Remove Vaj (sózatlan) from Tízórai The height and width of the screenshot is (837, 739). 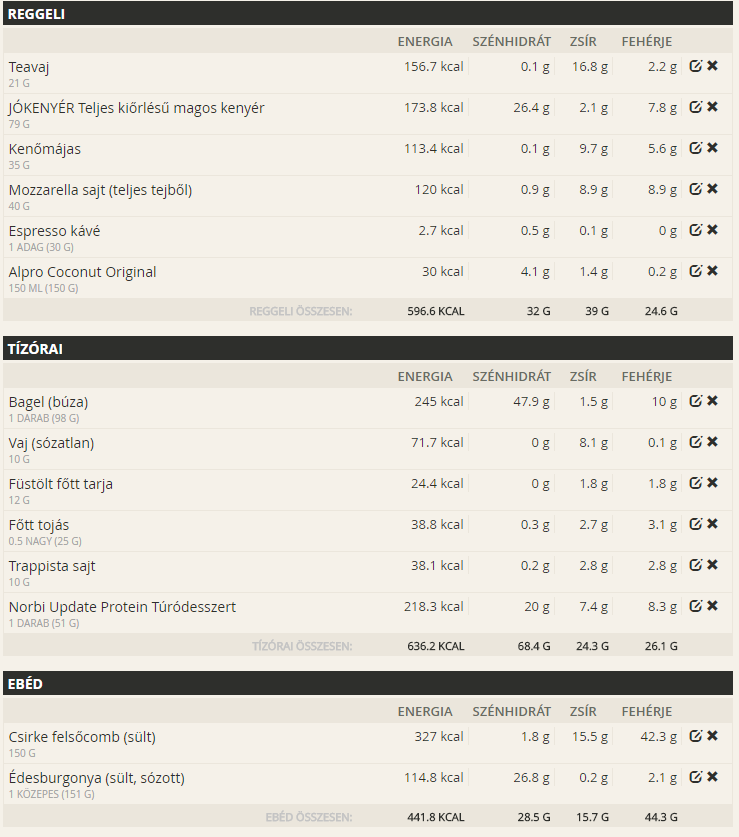(712, 442)
